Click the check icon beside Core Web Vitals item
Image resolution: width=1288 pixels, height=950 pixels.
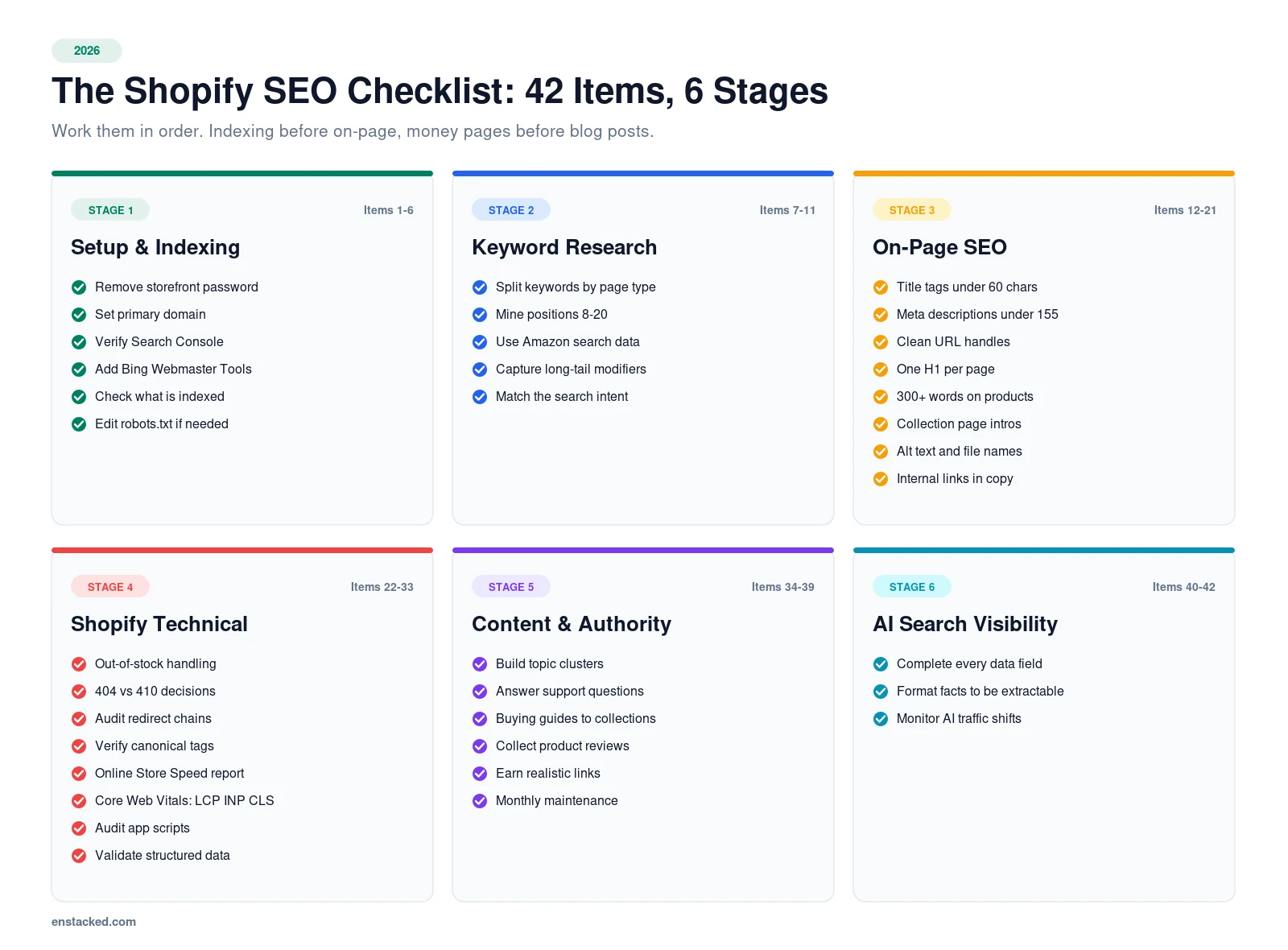[x=79, y=801]
